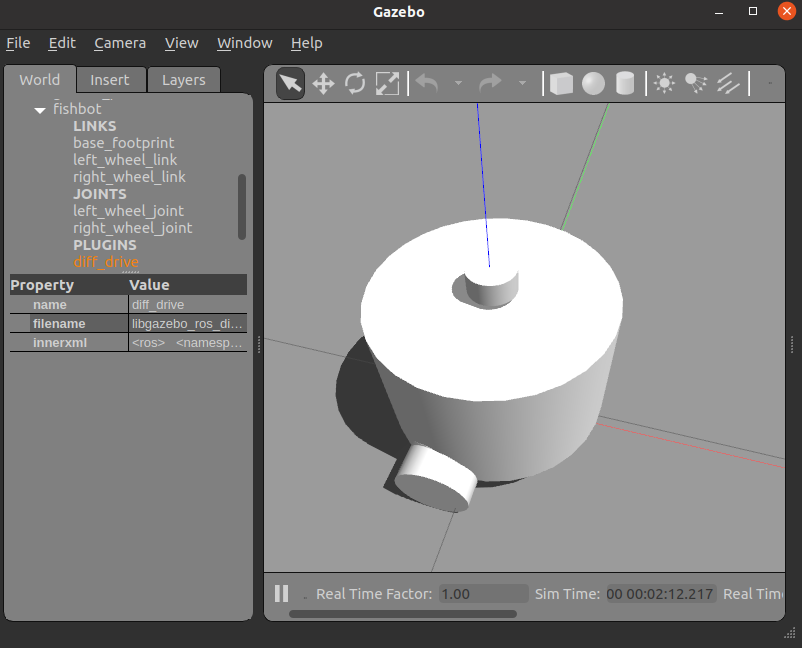
Task: Select the Scale mode tool
Action: tap(387, 83)
